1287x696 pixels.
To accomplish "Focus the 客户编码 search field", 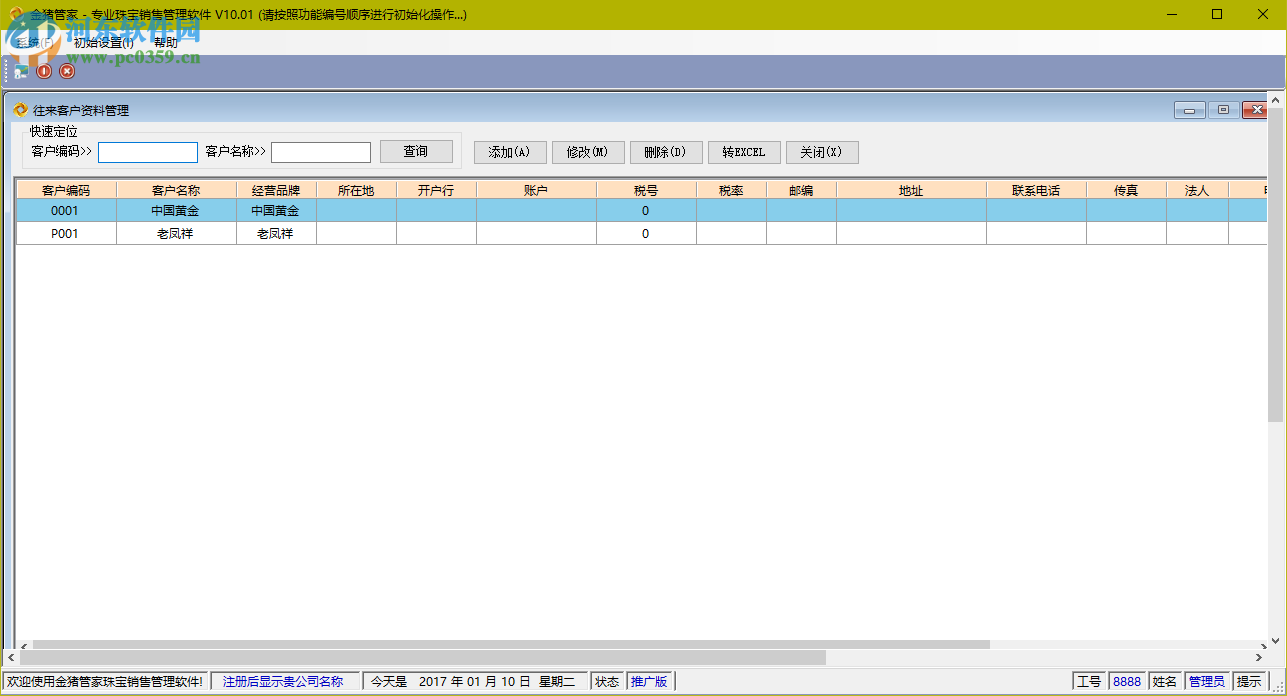I will tap(148, 152).
